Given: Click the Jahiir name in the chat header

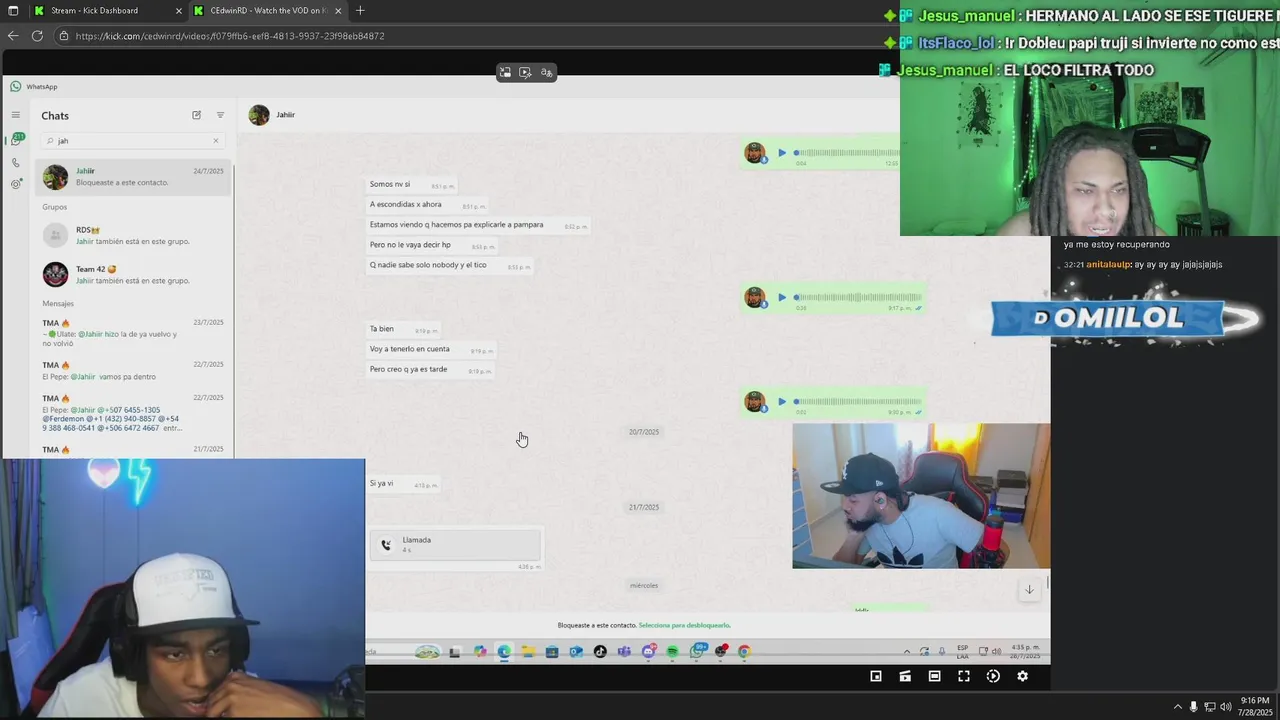Looking at the screenshot, I should tap(286, 115).
